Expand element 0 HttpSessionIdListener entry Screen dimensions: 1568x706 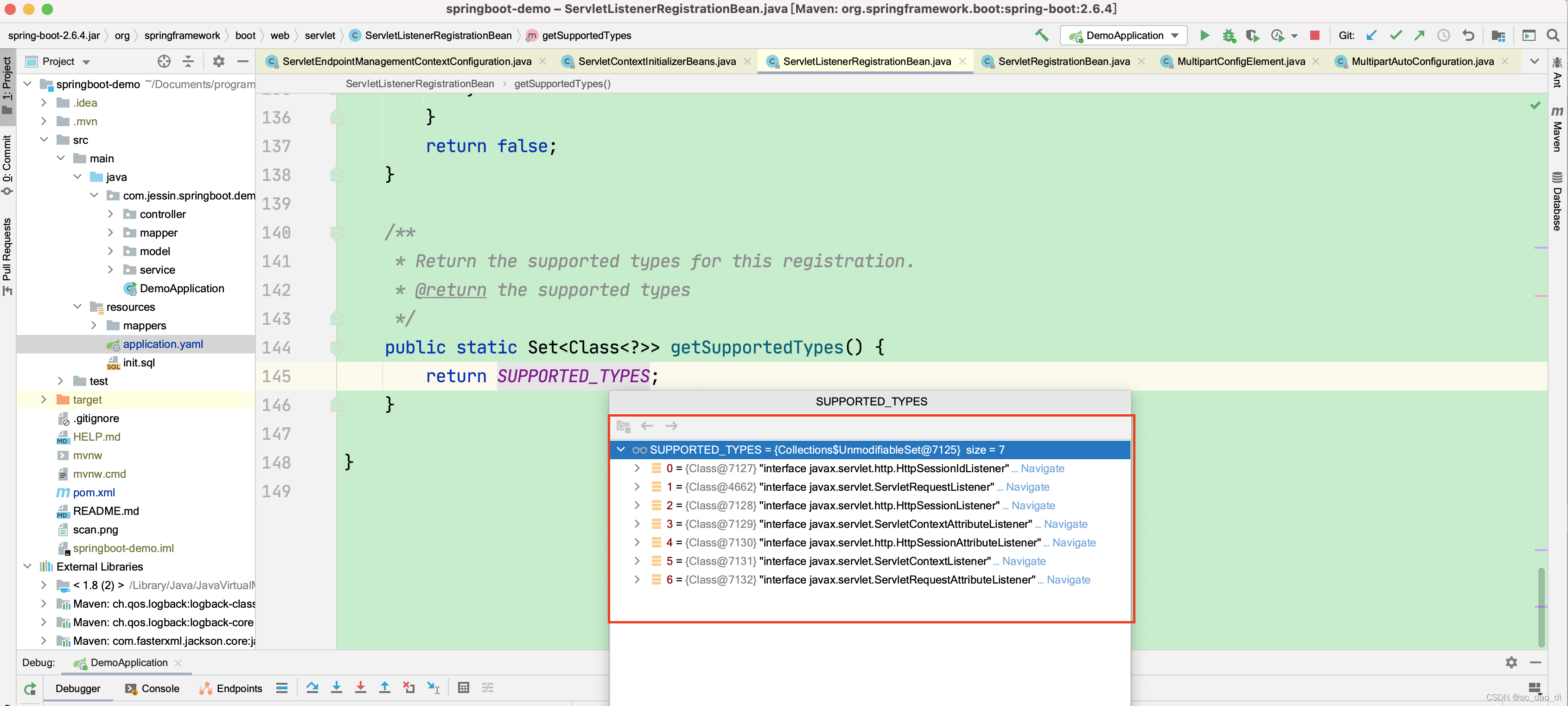click(x=637, y=469)
